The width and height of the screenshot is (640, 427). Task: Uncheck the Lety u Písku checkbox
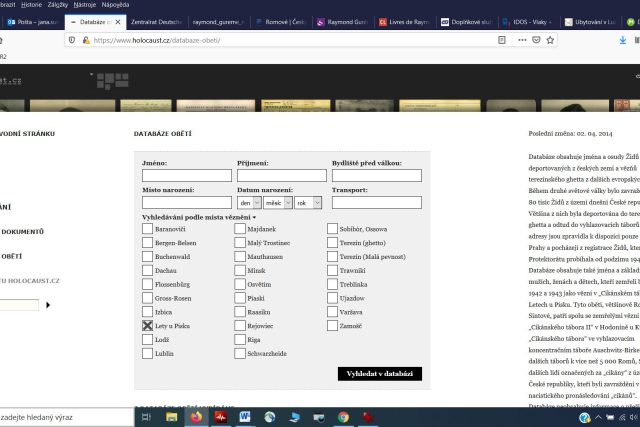click(x=148, y=325)
